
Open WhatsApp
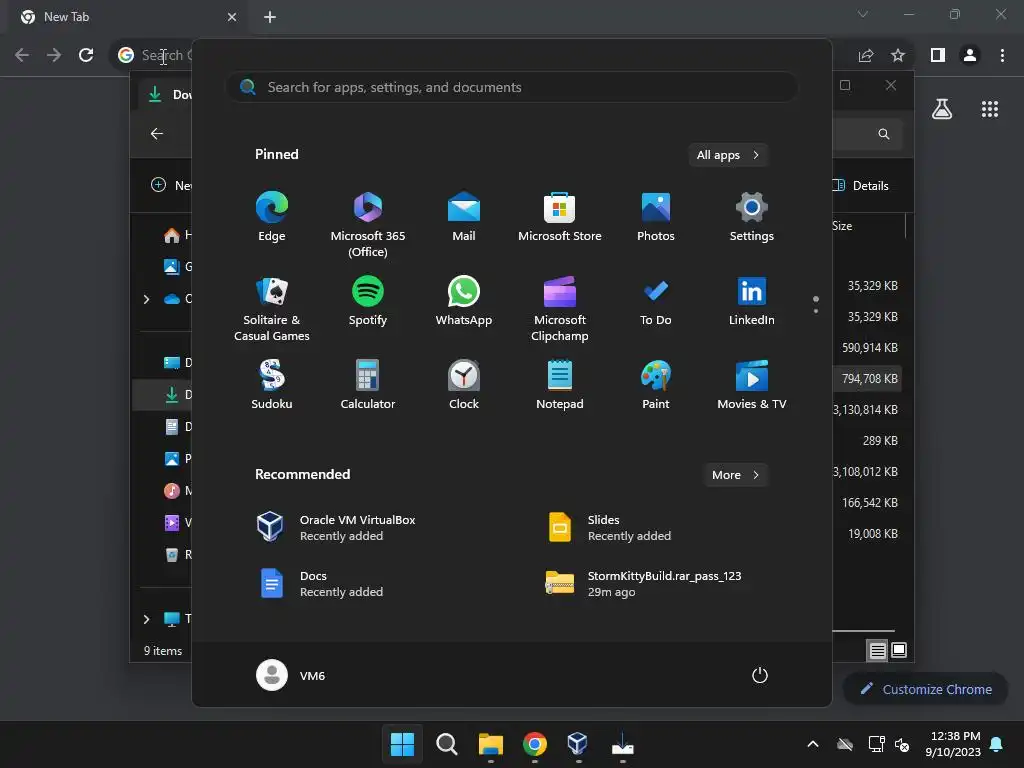click(464, 301)
